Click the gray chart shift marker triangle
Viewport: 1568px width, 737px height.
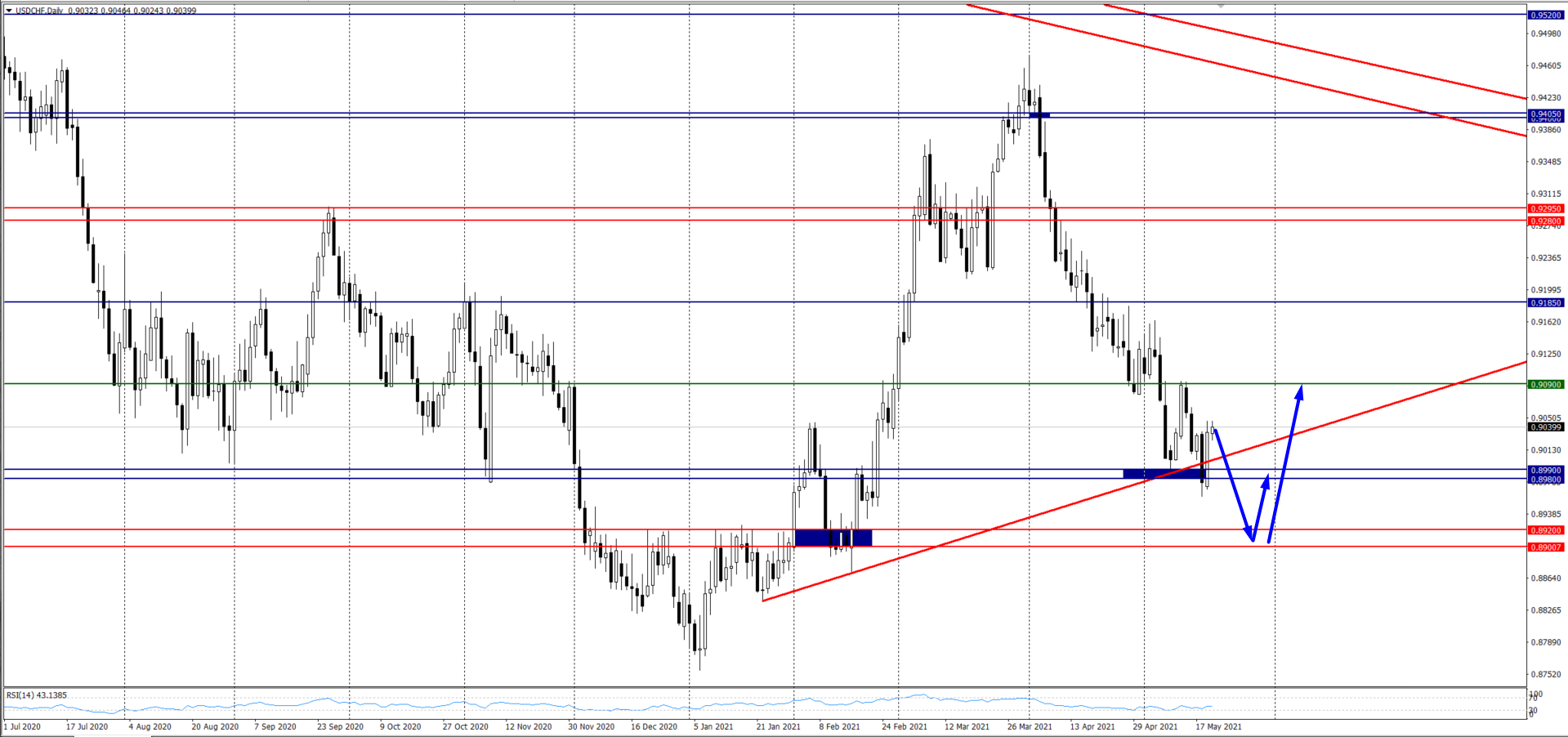[x=1221, y=6]
